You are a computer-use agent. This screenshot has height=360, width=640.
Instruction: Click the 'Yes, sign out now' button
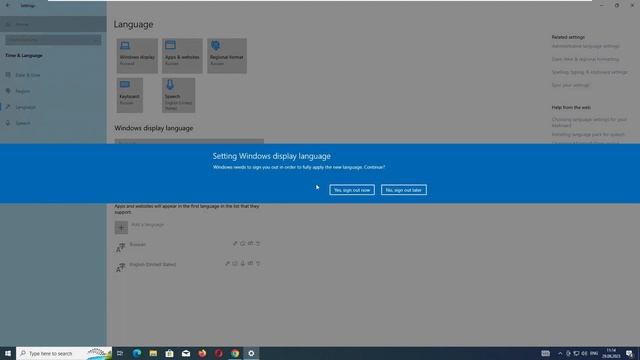(x=352, y=190)
